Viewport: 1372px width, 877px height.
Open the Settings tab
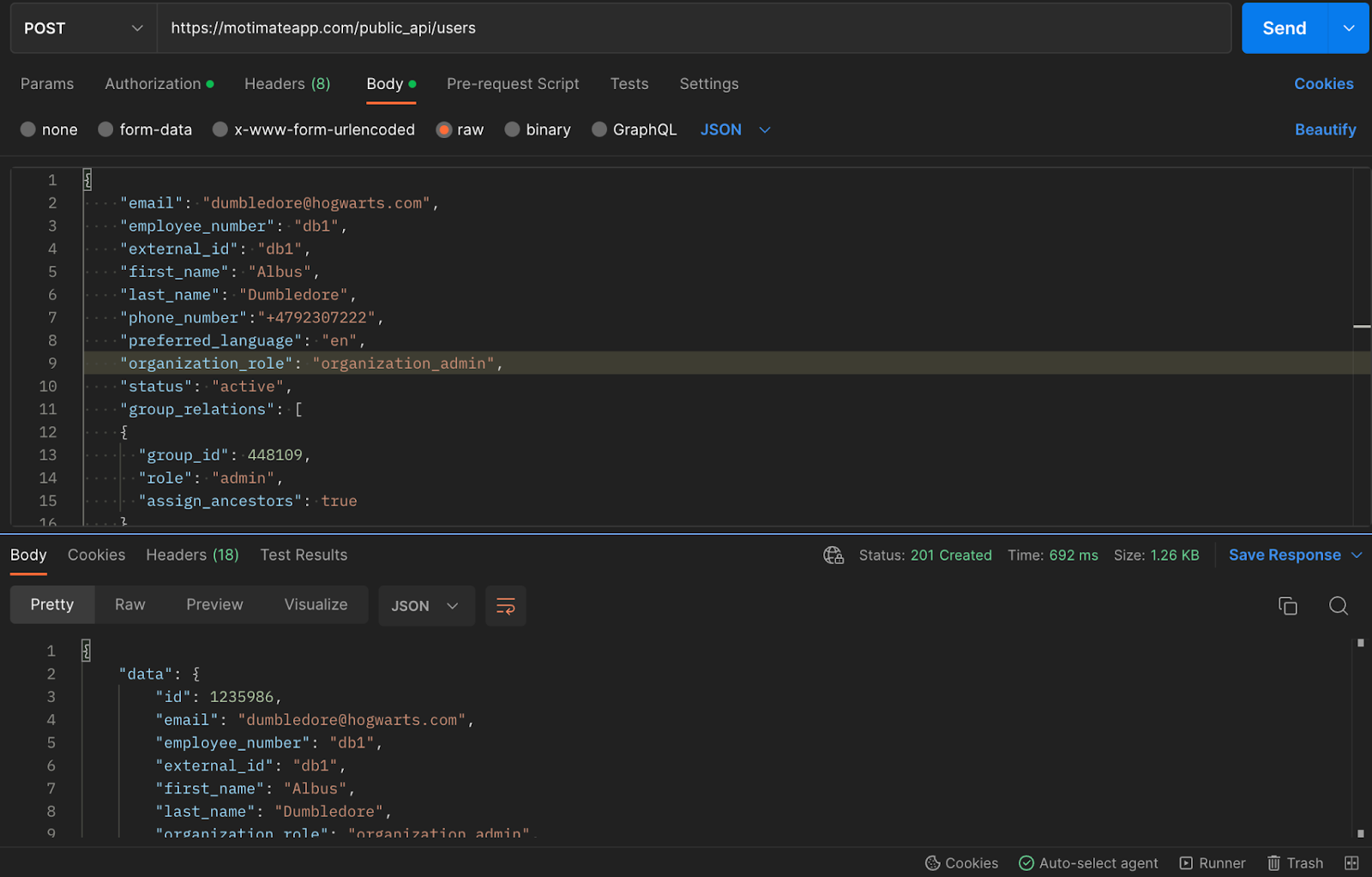(709, 84)
